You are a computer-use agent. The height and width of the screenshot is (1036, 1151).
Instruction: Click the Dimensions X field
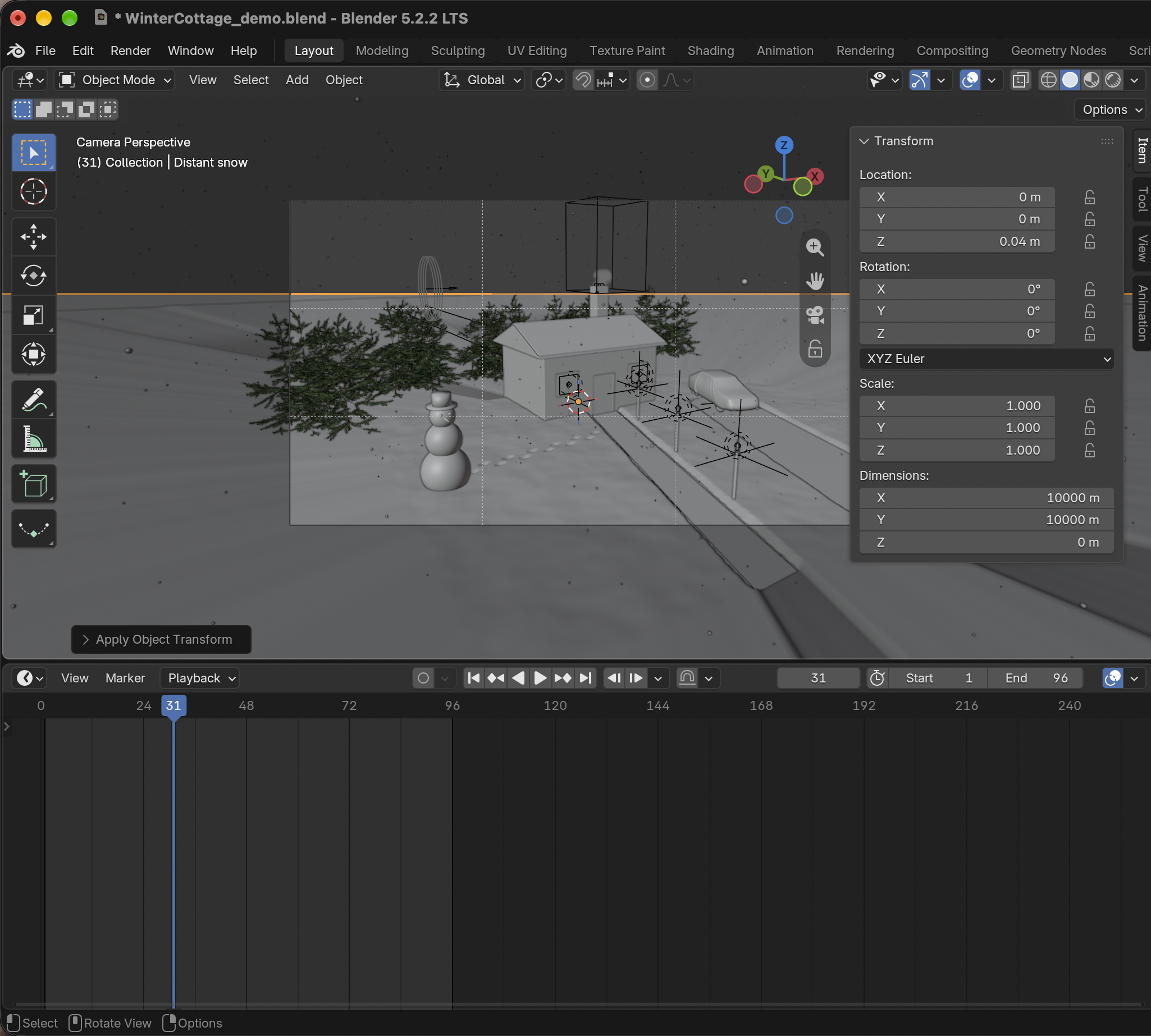tap(986, 498)
